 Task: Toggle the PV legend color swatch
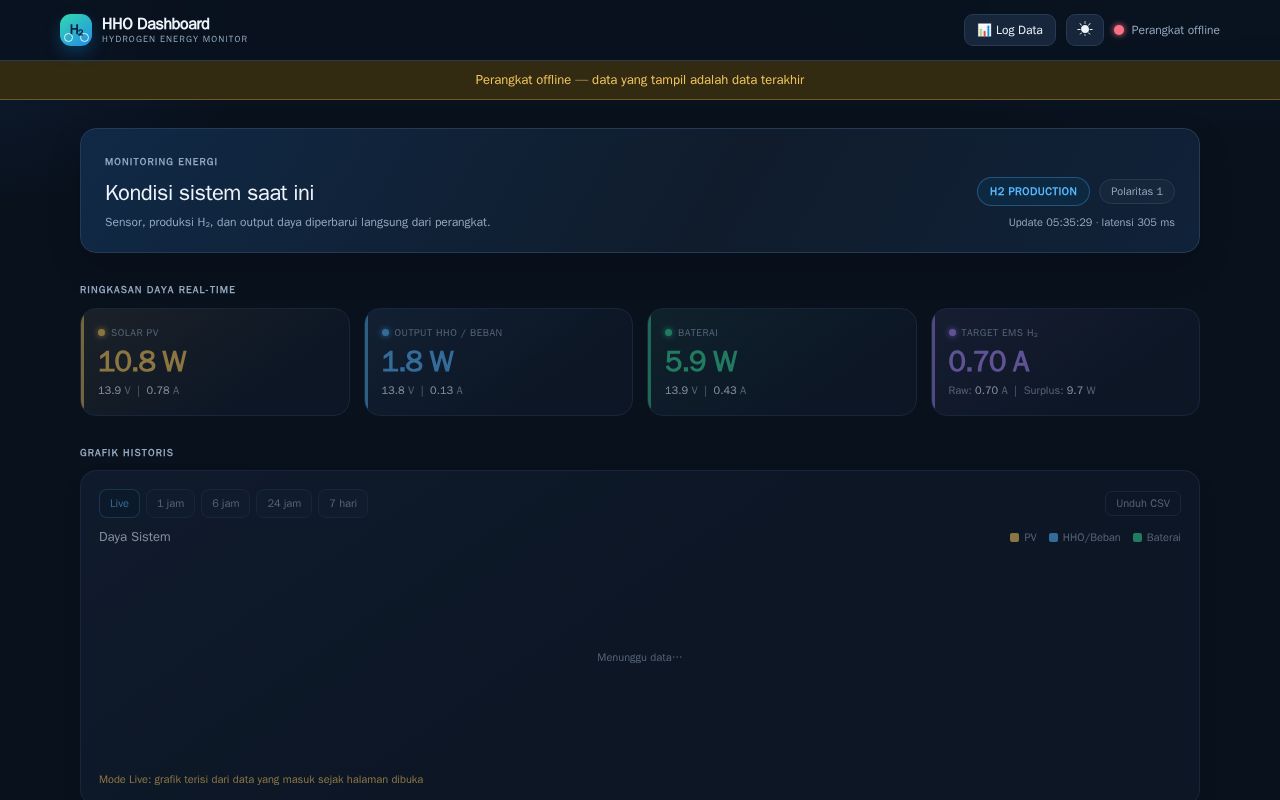point(1014,538)
